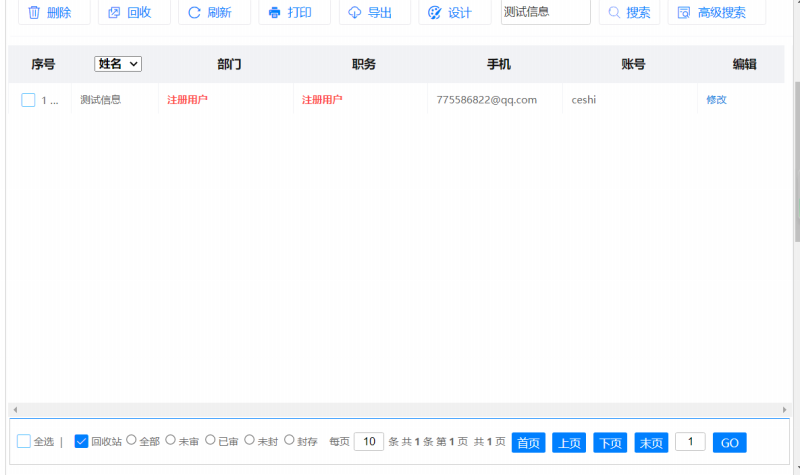Click the horizontal scrollbar left arrow
Image resolution: width=800 pixels, height=475 pixels.
(x=15, y=410)
